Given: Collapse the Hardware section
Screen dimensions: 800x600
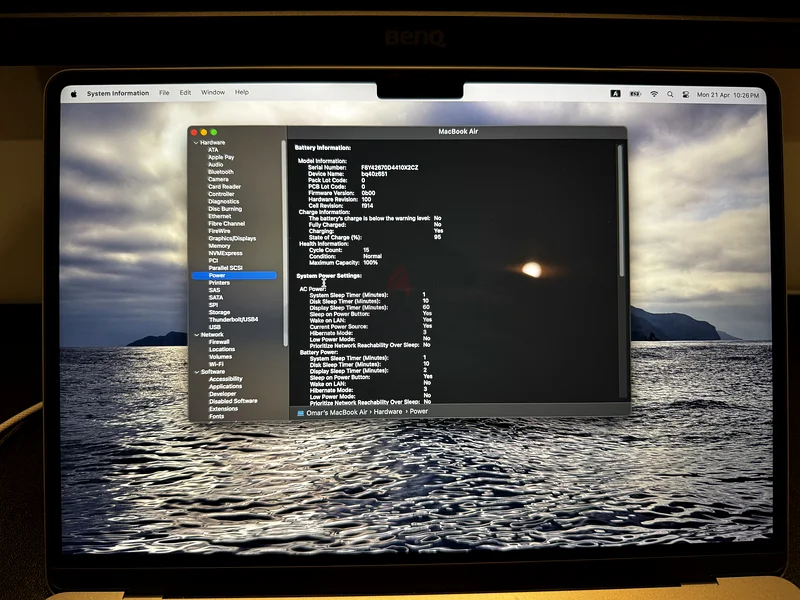Looking at the screenshot, I should (196, 143).
